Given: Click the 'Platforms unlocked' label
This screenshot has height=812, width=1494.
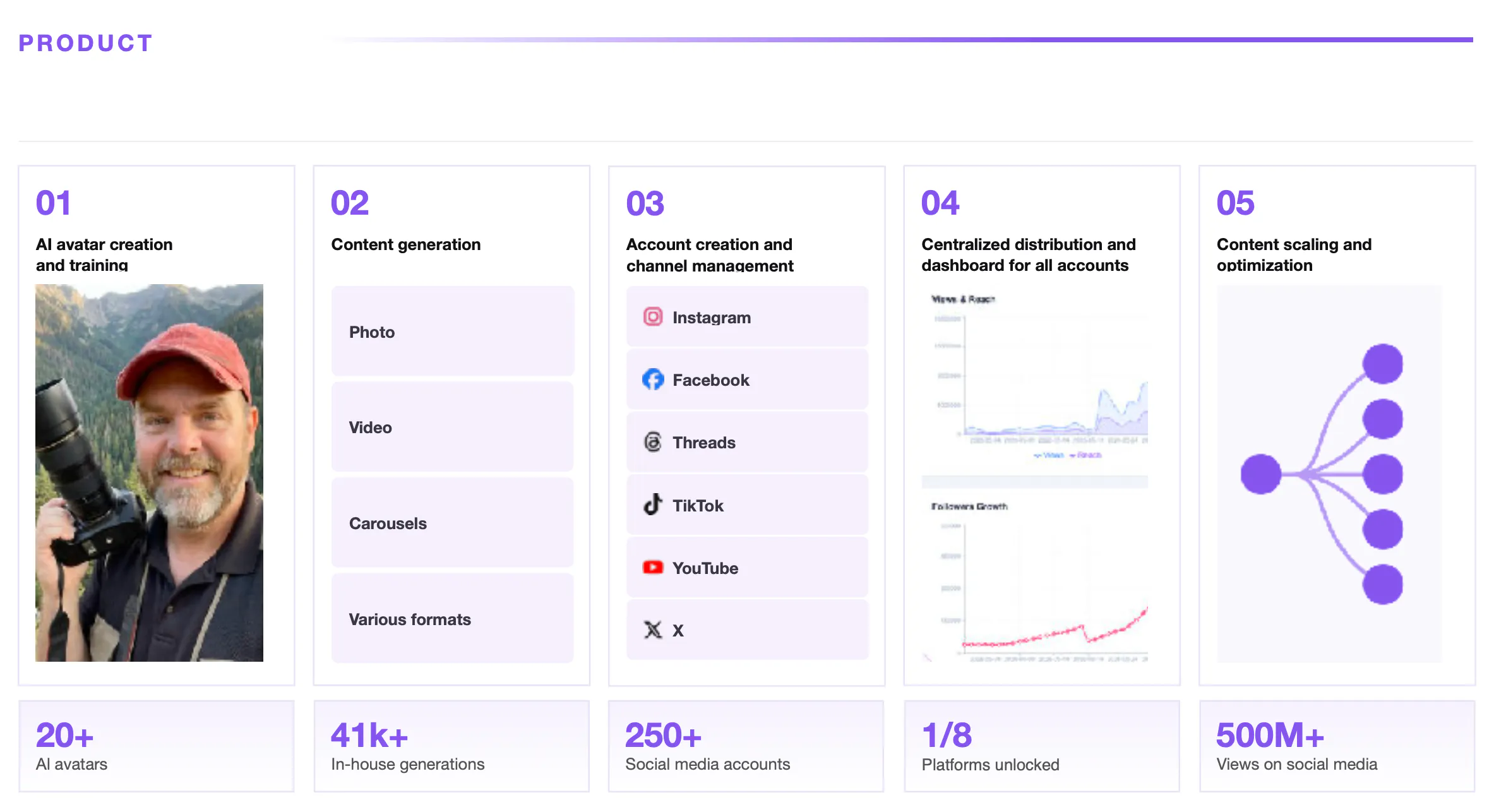Looking at the screenshot, I should 991,765.
